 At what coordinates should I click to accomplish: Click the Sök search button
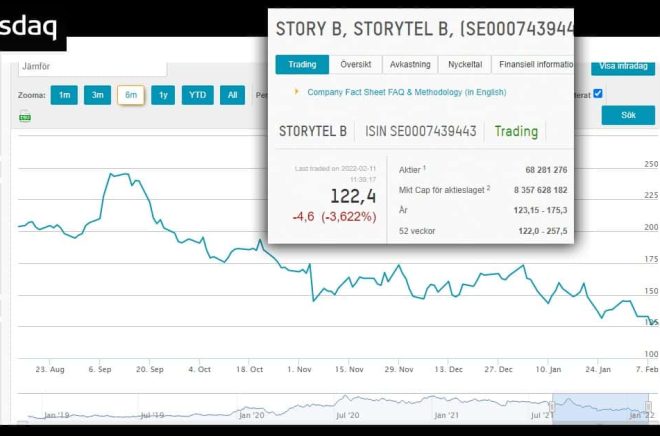tap(628, 115)
